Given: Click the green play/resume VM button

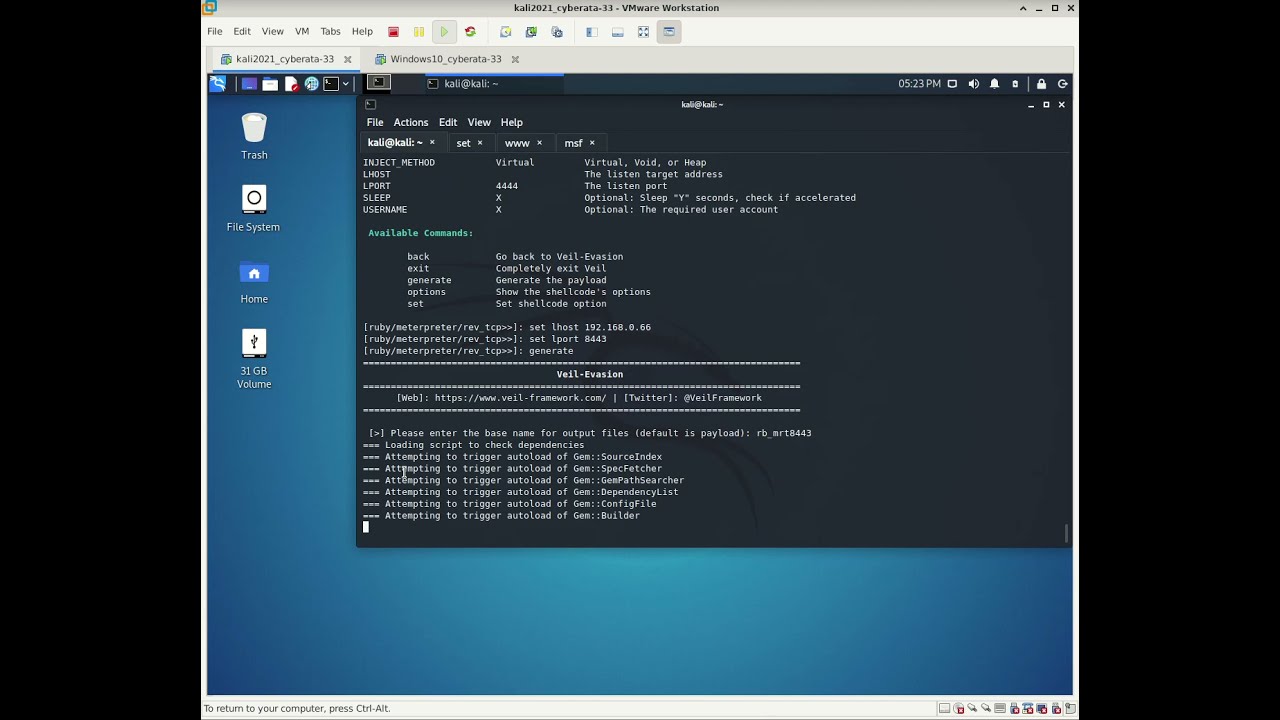Looking at the screenshot, I should pyautogui.click(x=444, y=32).
